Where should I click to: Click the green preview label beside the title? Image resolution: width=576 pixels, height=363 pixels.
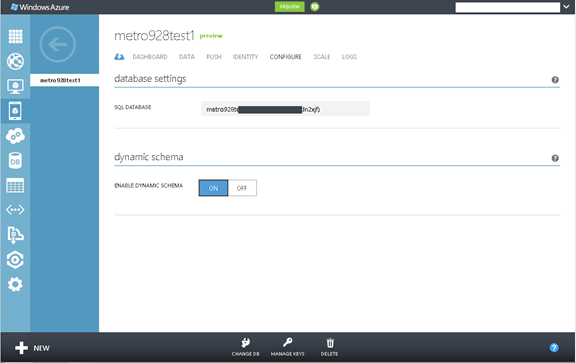click(211, 36)
